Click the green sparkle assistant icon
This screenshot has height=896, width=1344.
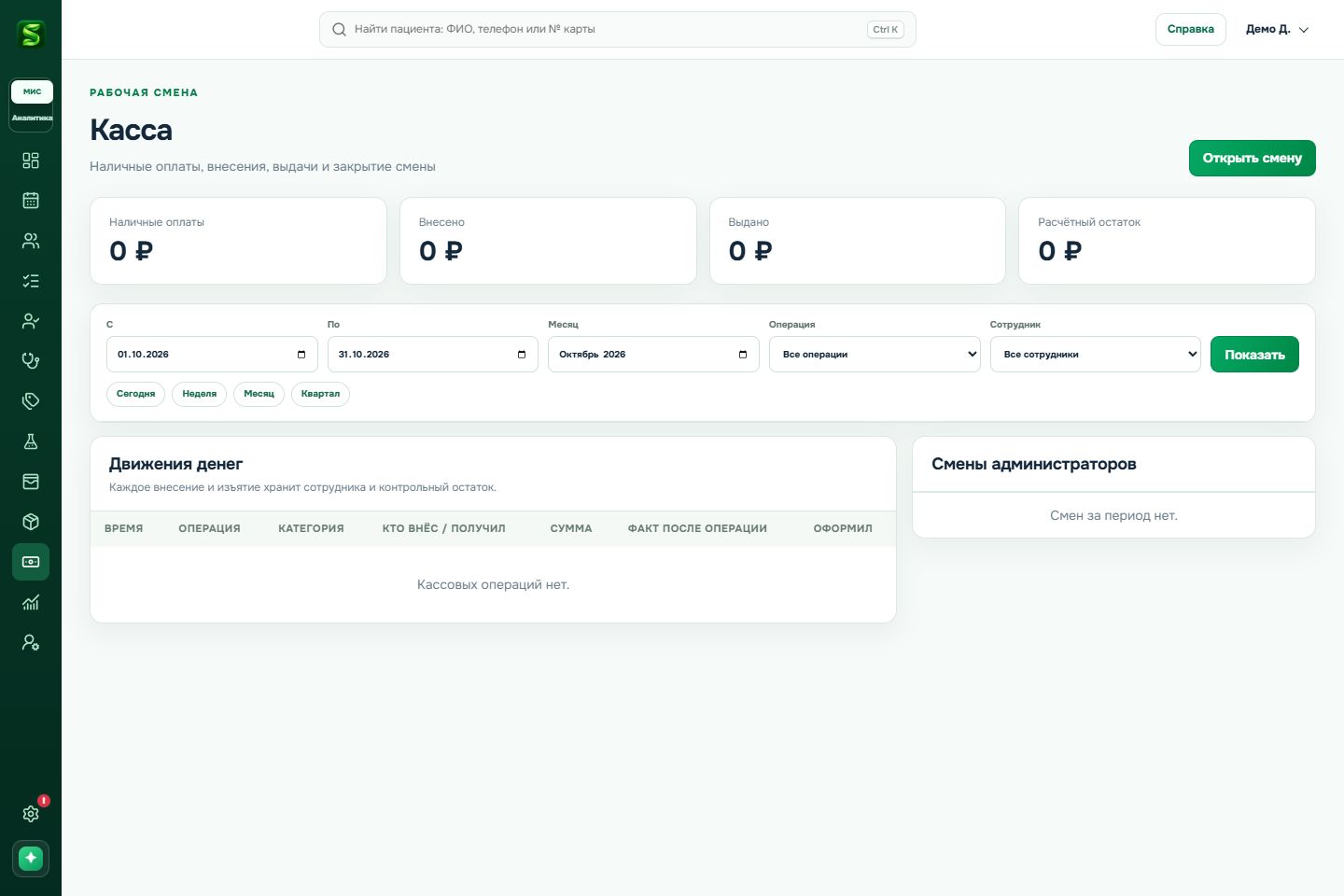pyautogui.click(x=31, y=859)
